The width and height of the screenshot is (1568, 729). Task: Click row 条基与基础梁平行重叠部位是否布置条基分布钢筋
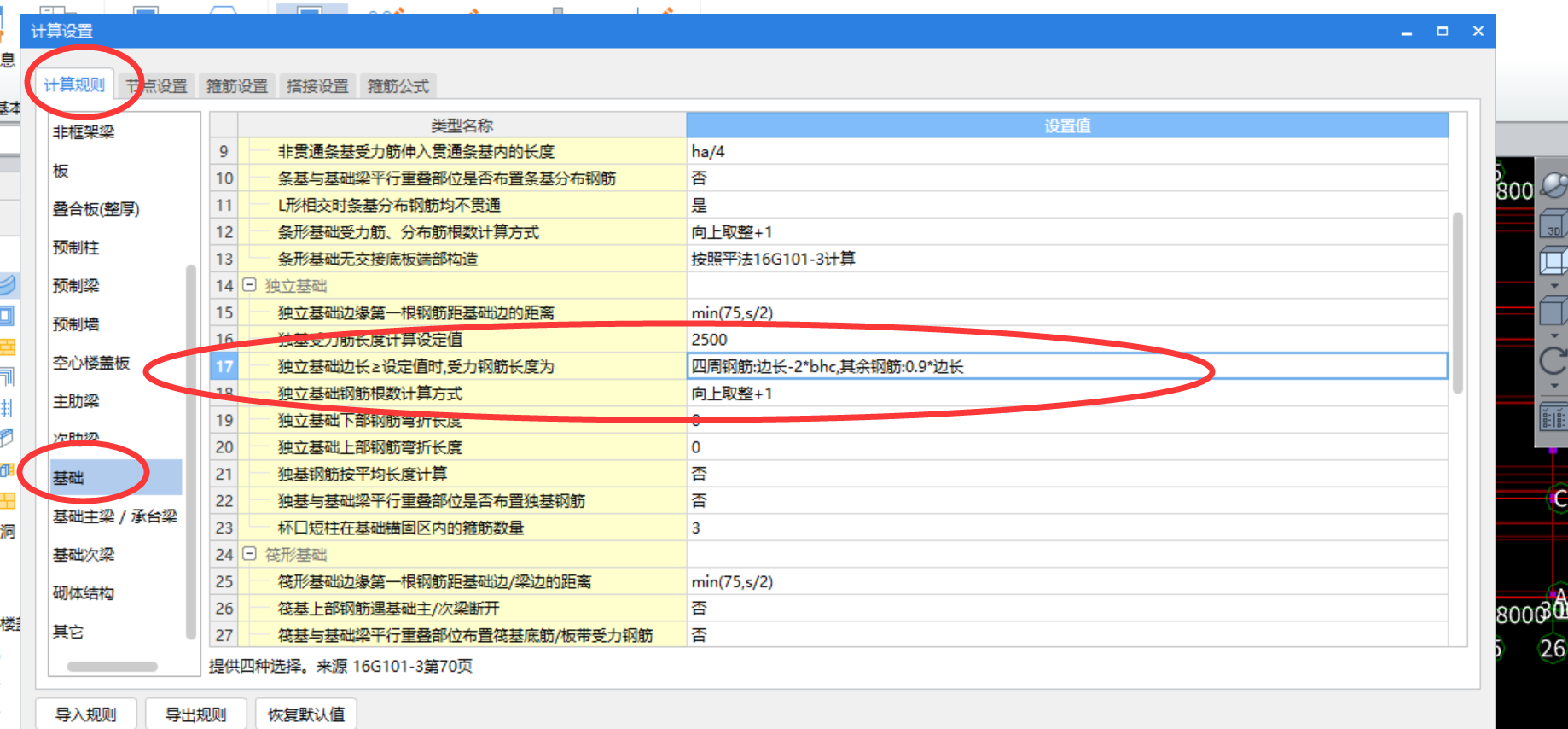(x=462, y=178)
